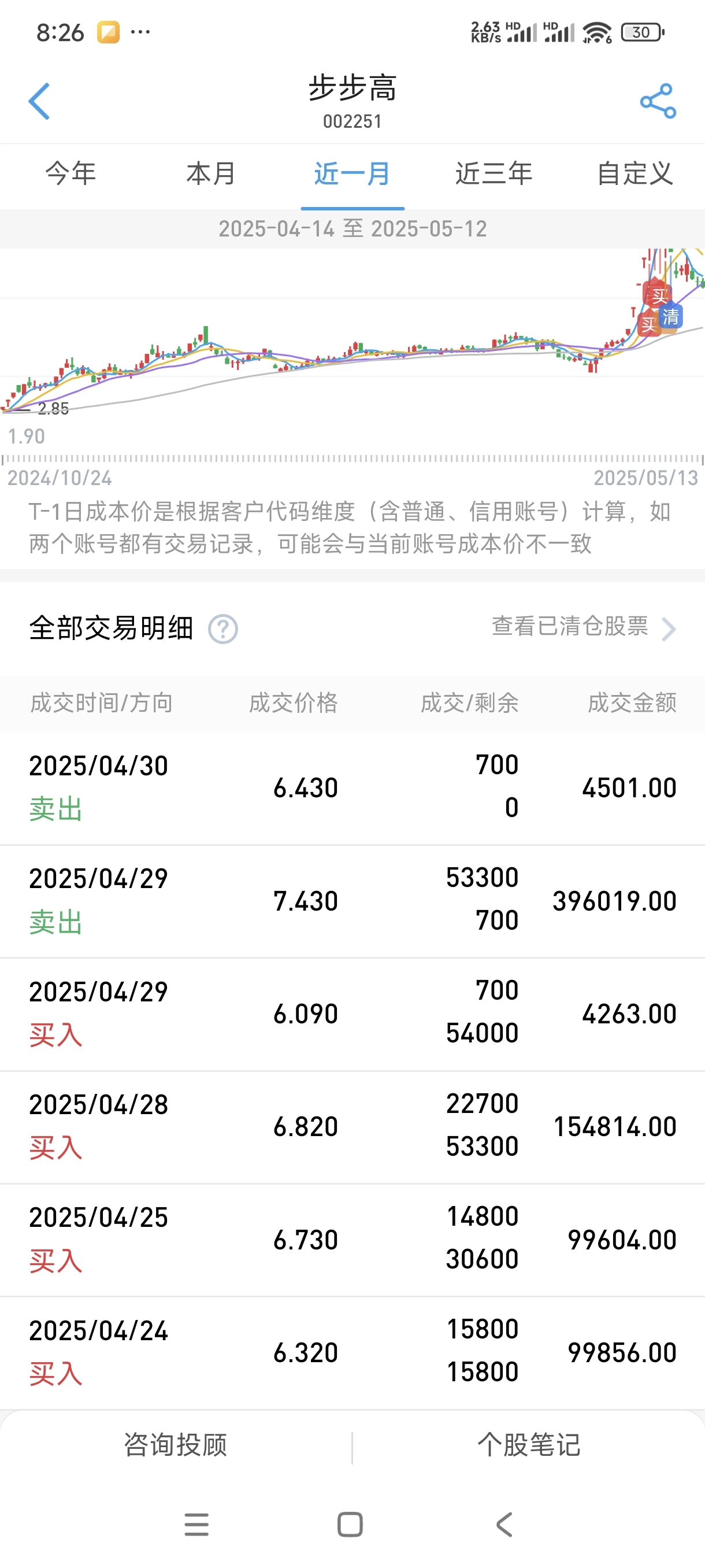Tap the question mark help icon beside 全部交易明细

(223, 629)
